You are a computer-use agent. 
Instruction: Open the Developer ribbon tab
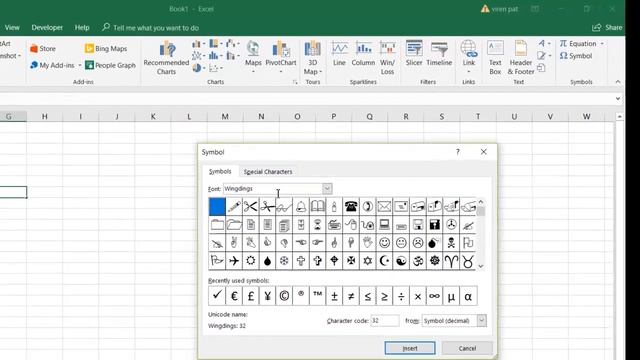(47, 27)
